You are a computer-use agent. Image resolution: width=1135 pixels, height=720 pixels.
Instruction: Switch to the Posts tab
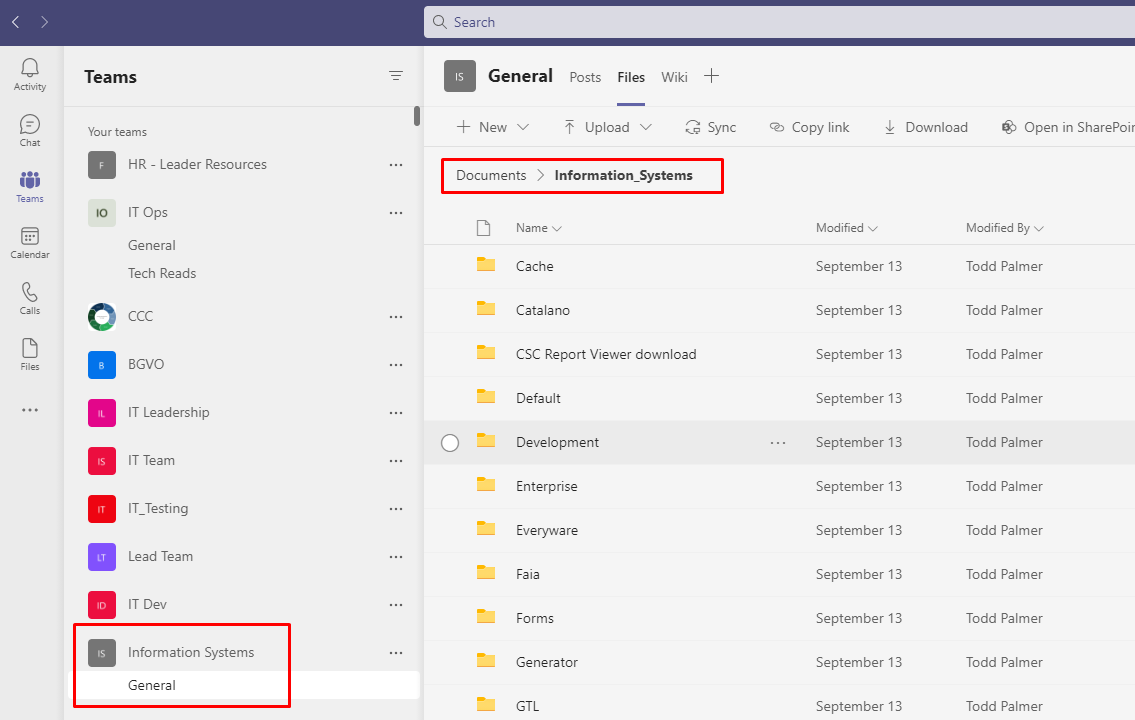click(x=585, y=77)
